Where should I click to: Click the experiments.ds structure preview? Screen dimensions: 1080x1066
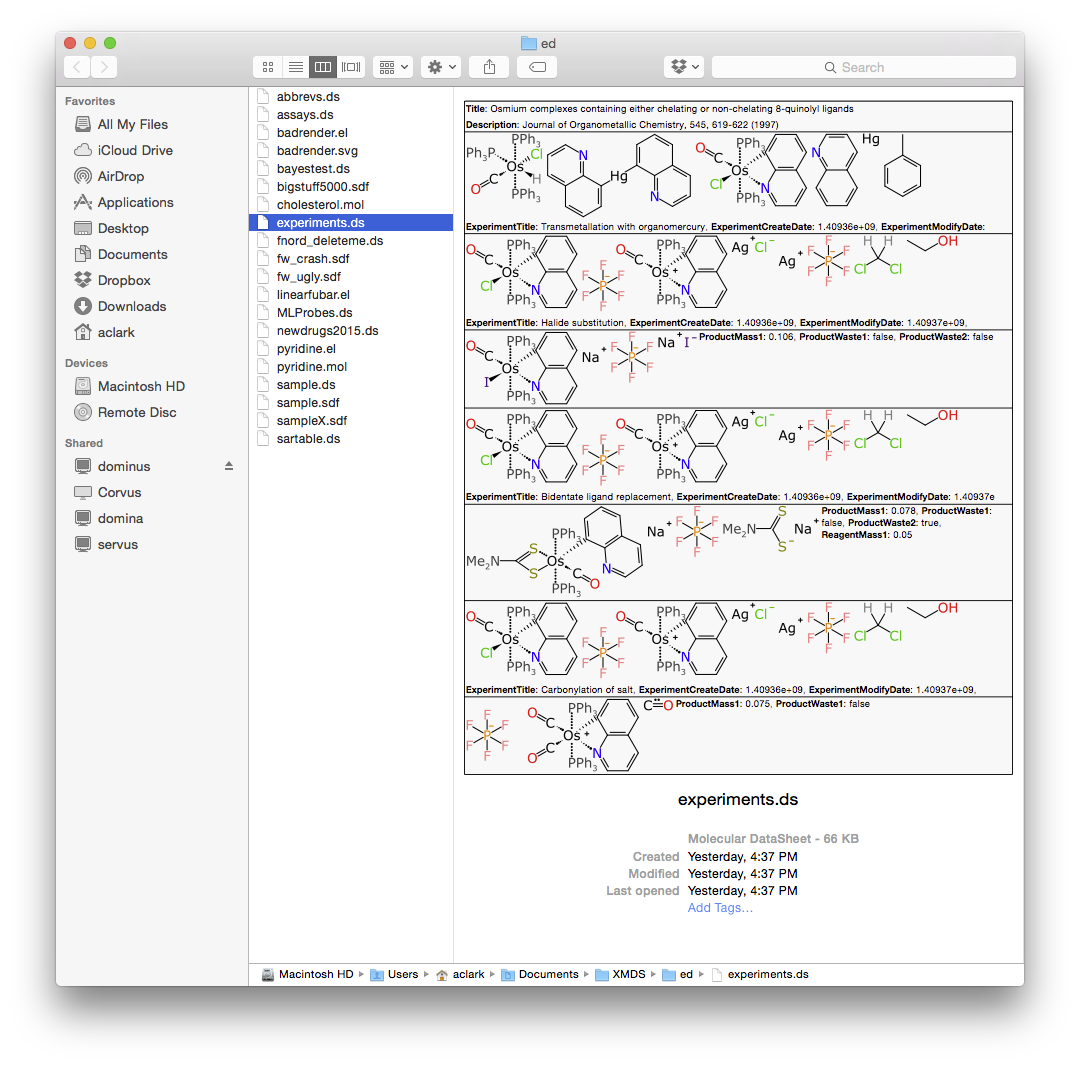(738, 437)
